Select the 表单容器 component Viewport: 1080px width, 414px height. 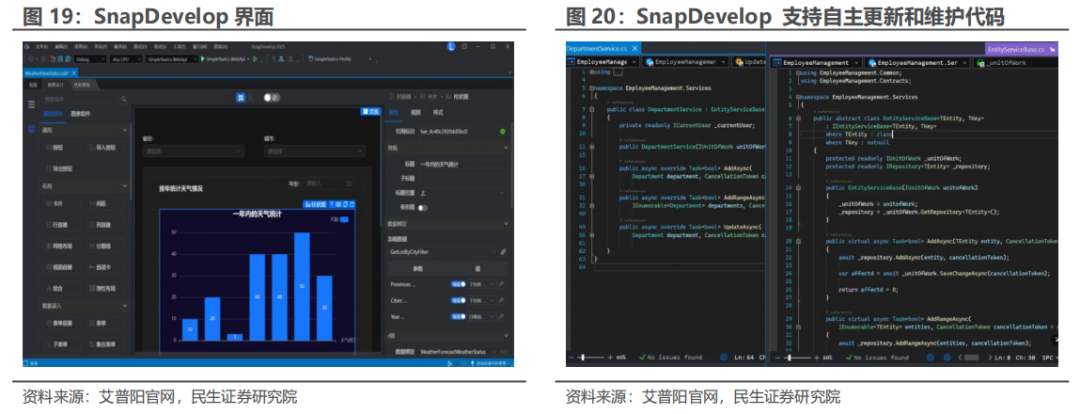[61, 323]
